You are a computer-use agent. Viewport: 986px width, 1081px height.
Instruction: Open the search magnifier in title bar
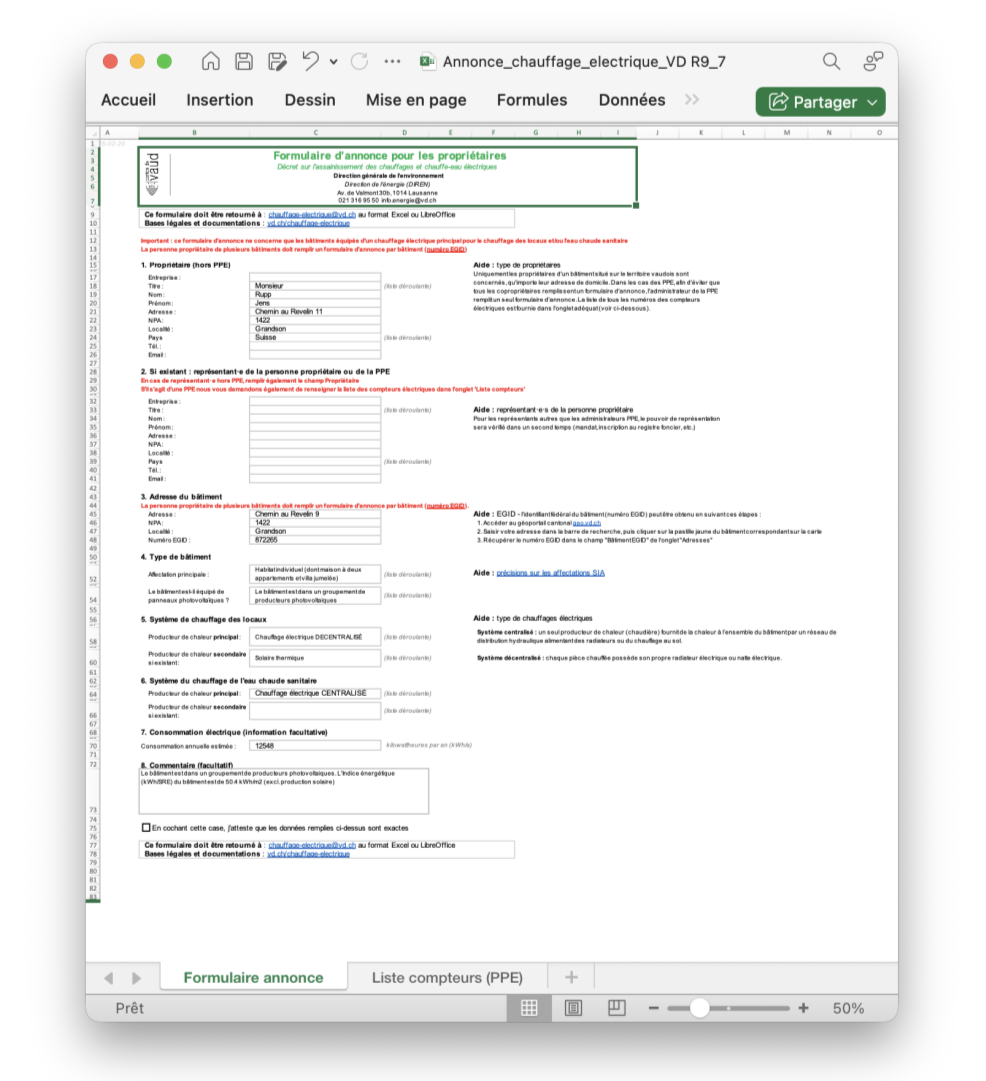click(831, 61)
